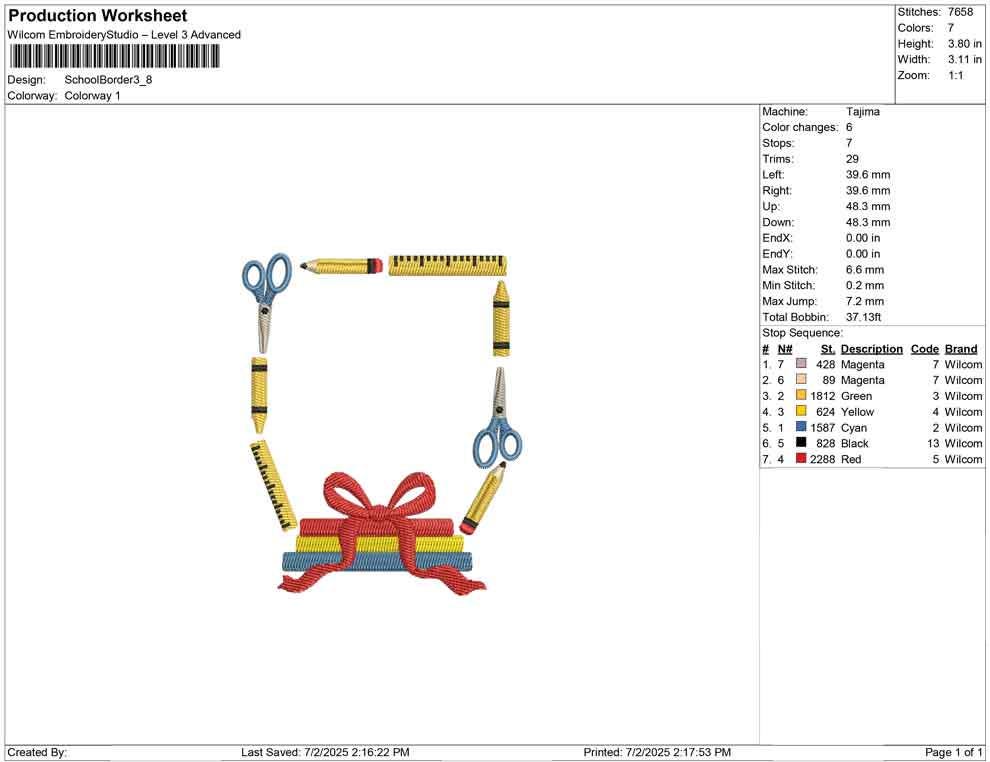This screenshot has height=762, width=990.
Task: Click the Brand column header
Action: point(961,349)
